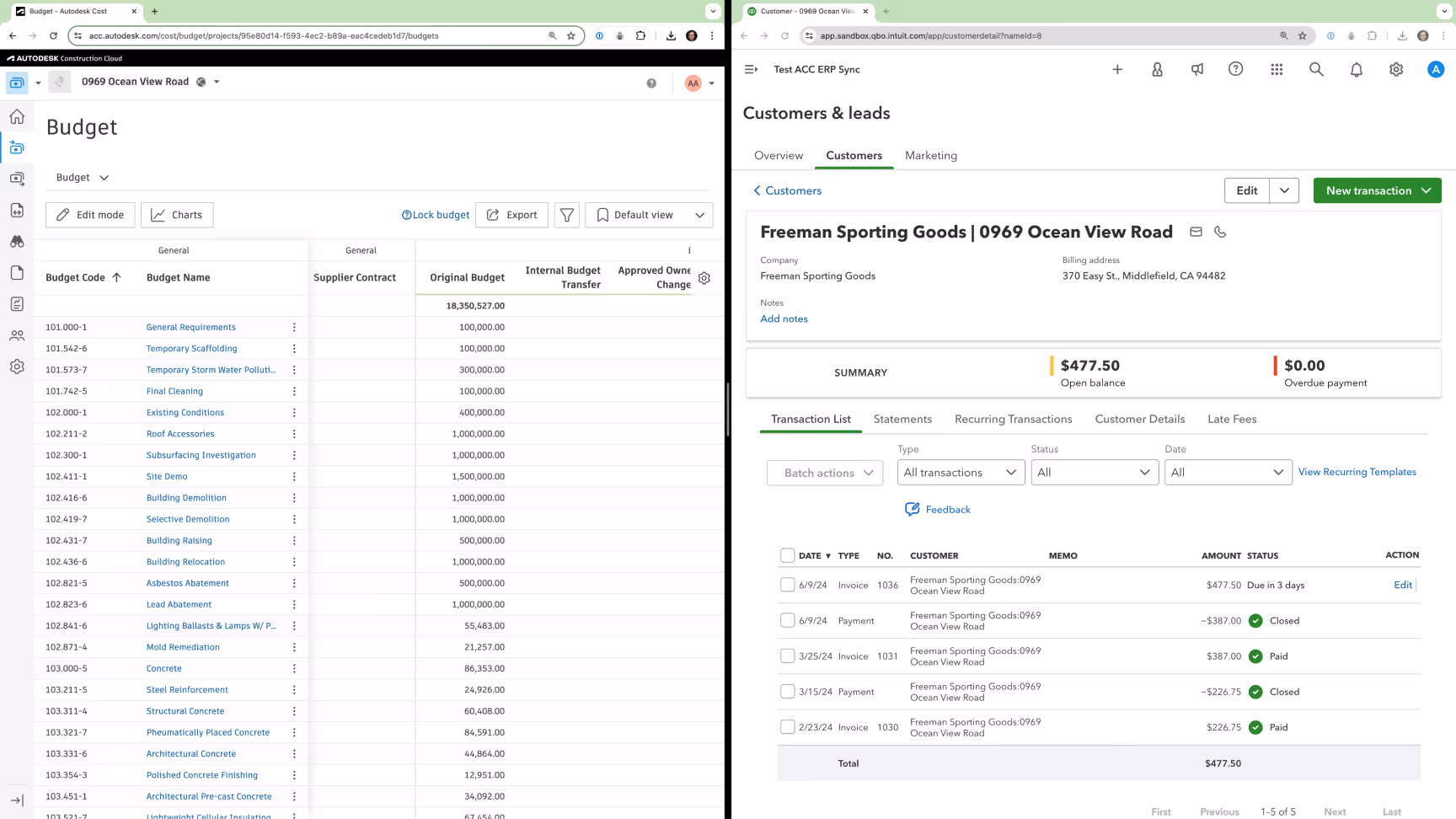Reload the Autodesk browser page
Viewport: 1456px width, 819px height.
(x=53, y=35)
